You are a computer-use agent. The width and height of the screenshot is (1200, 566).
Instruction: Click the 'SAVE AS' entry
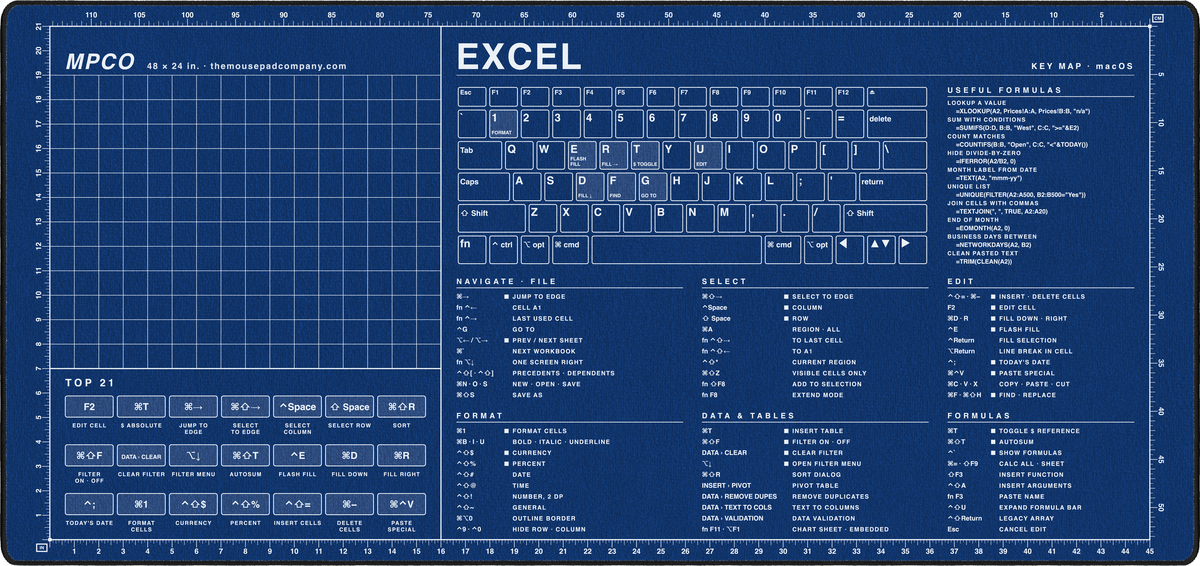(529, 395)
